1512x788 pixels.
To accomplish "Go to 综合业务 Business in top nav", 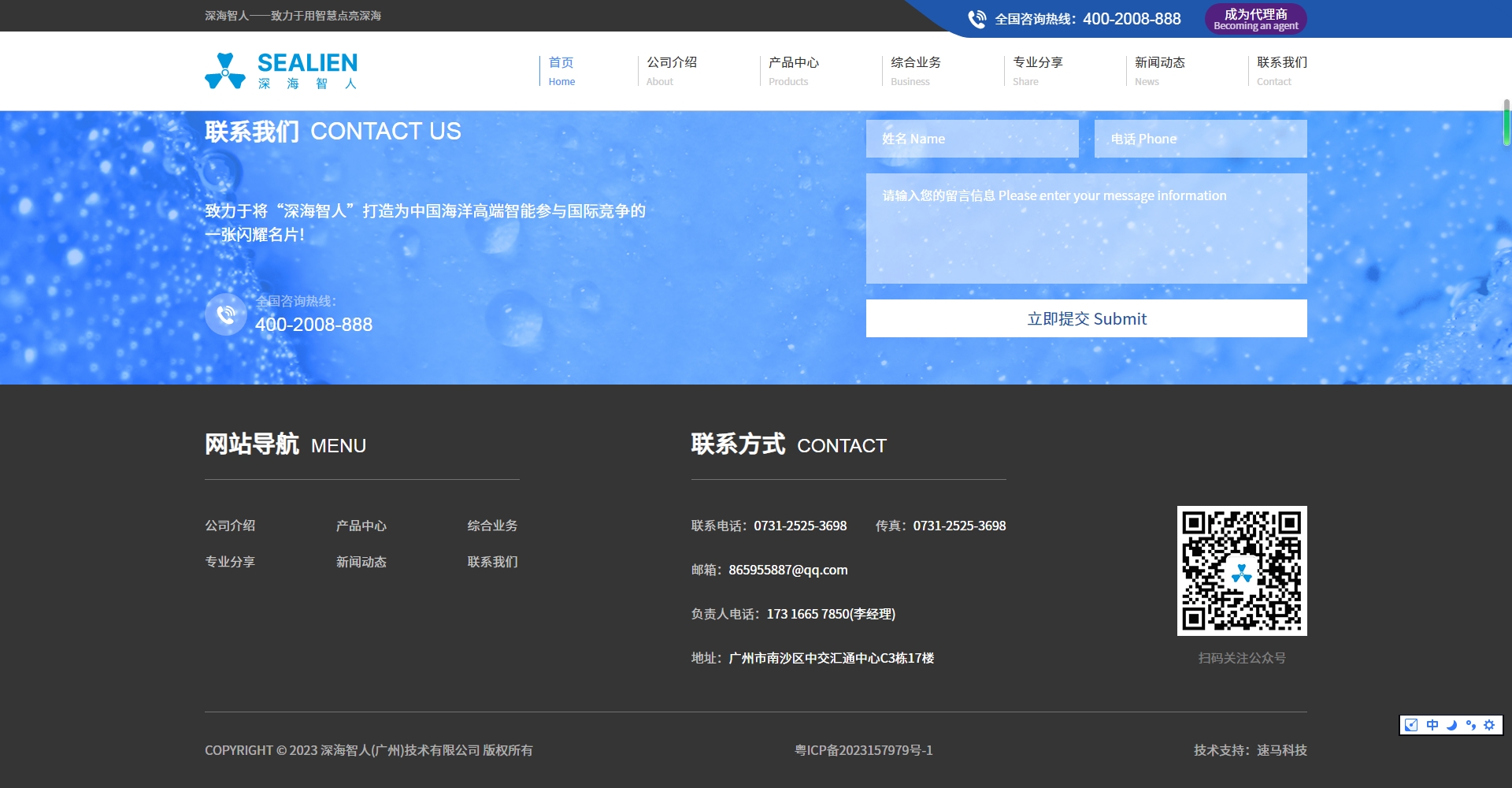I will coord(916,70).
